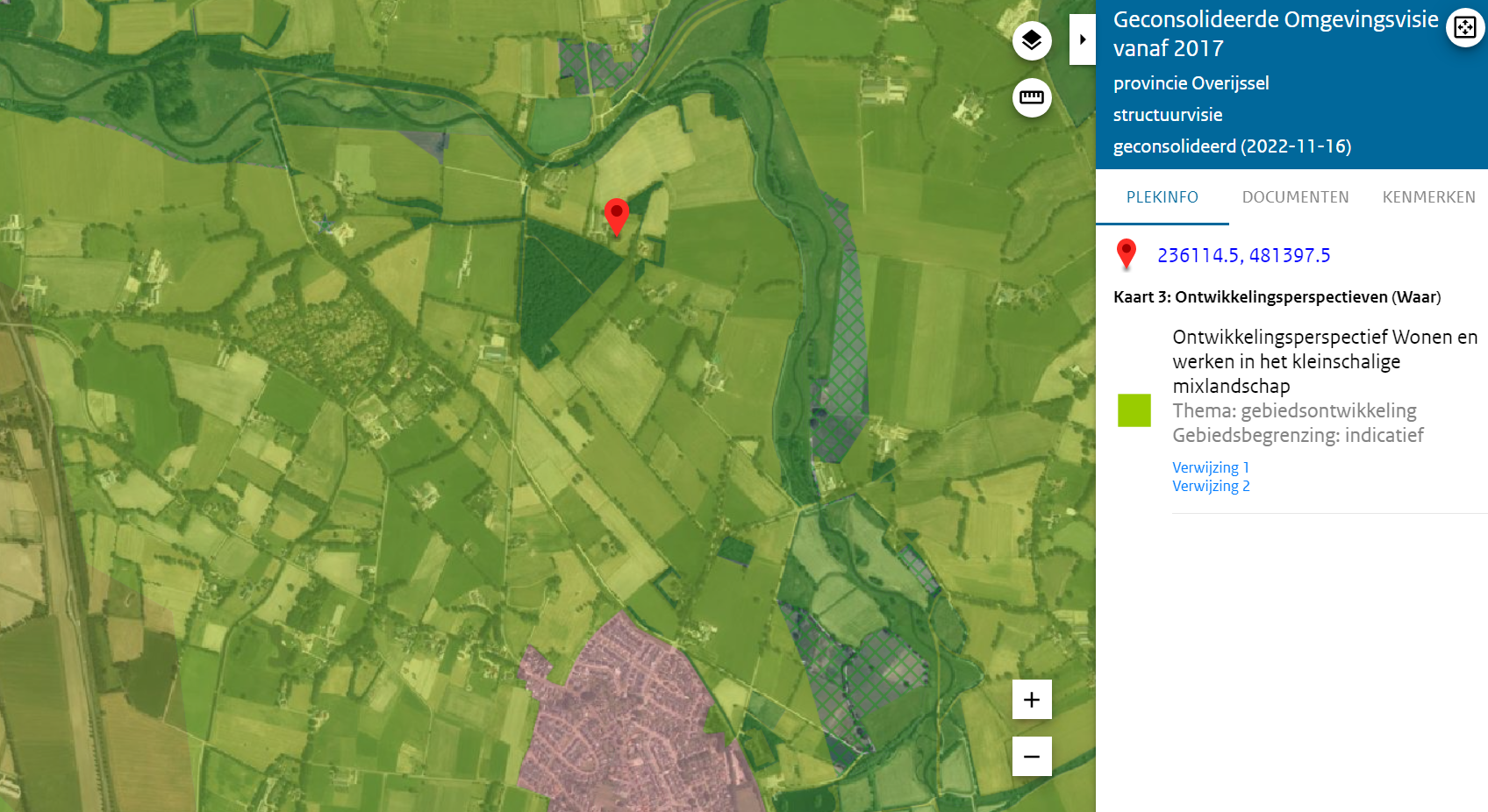
Task: Click the 'provincie Overijssel' text
Action: click(x=1191, y=83)
